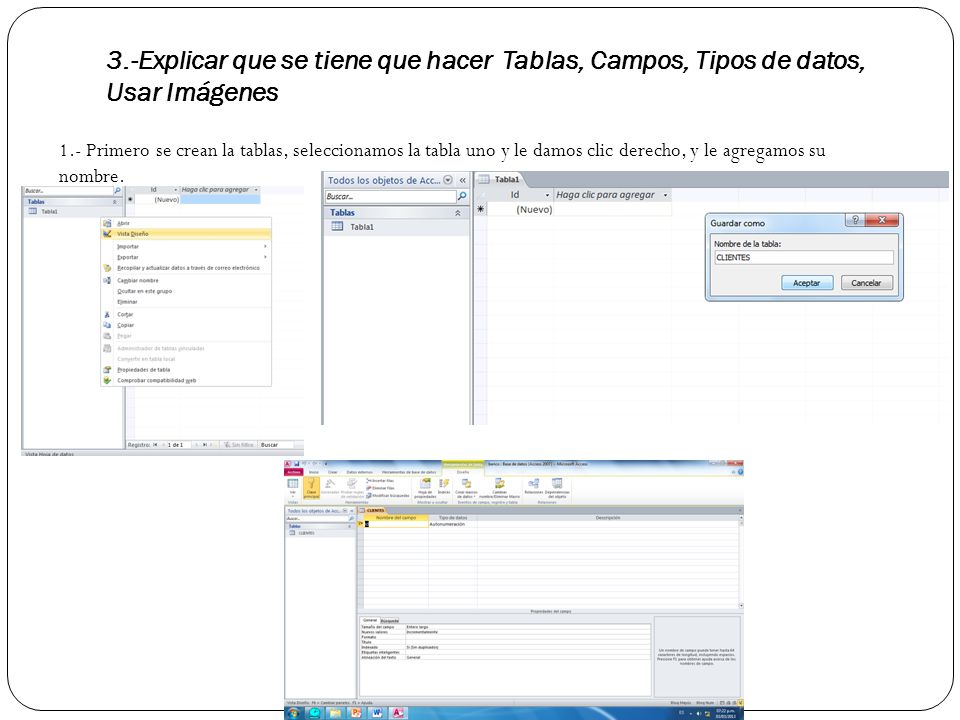Viewport: 960px width, 720px height.
Task: Open the Todos los objetos de Access dropdown
Action: [448, 180]
